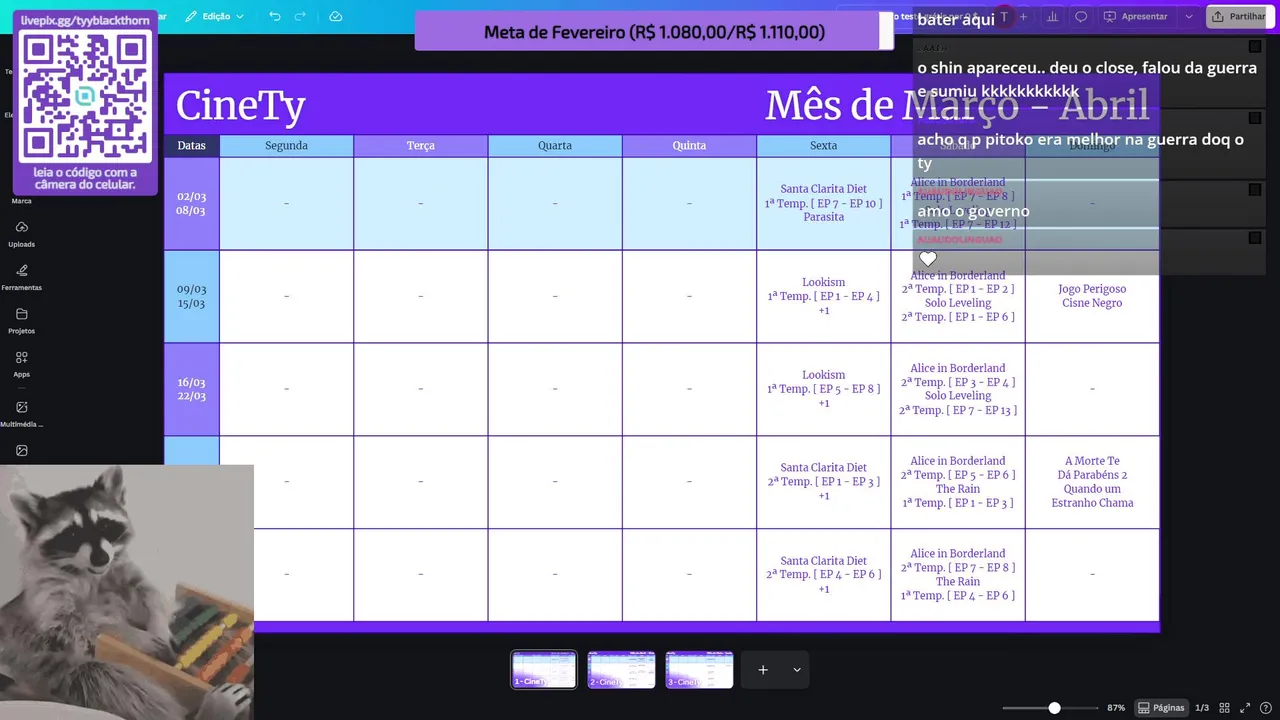Select the Lookism EP 1 - EP 4 cell

click(x=824, y=297)
